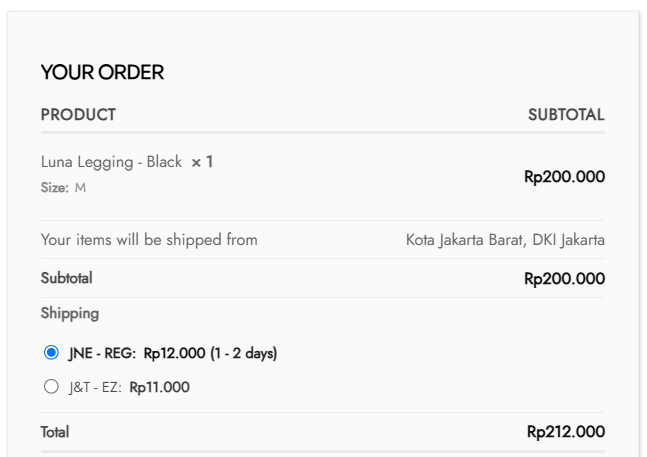This screenshot has height=457, width=647.
Task: Select the JNE - REG shipping radio button
Action: tap(51, 353)
